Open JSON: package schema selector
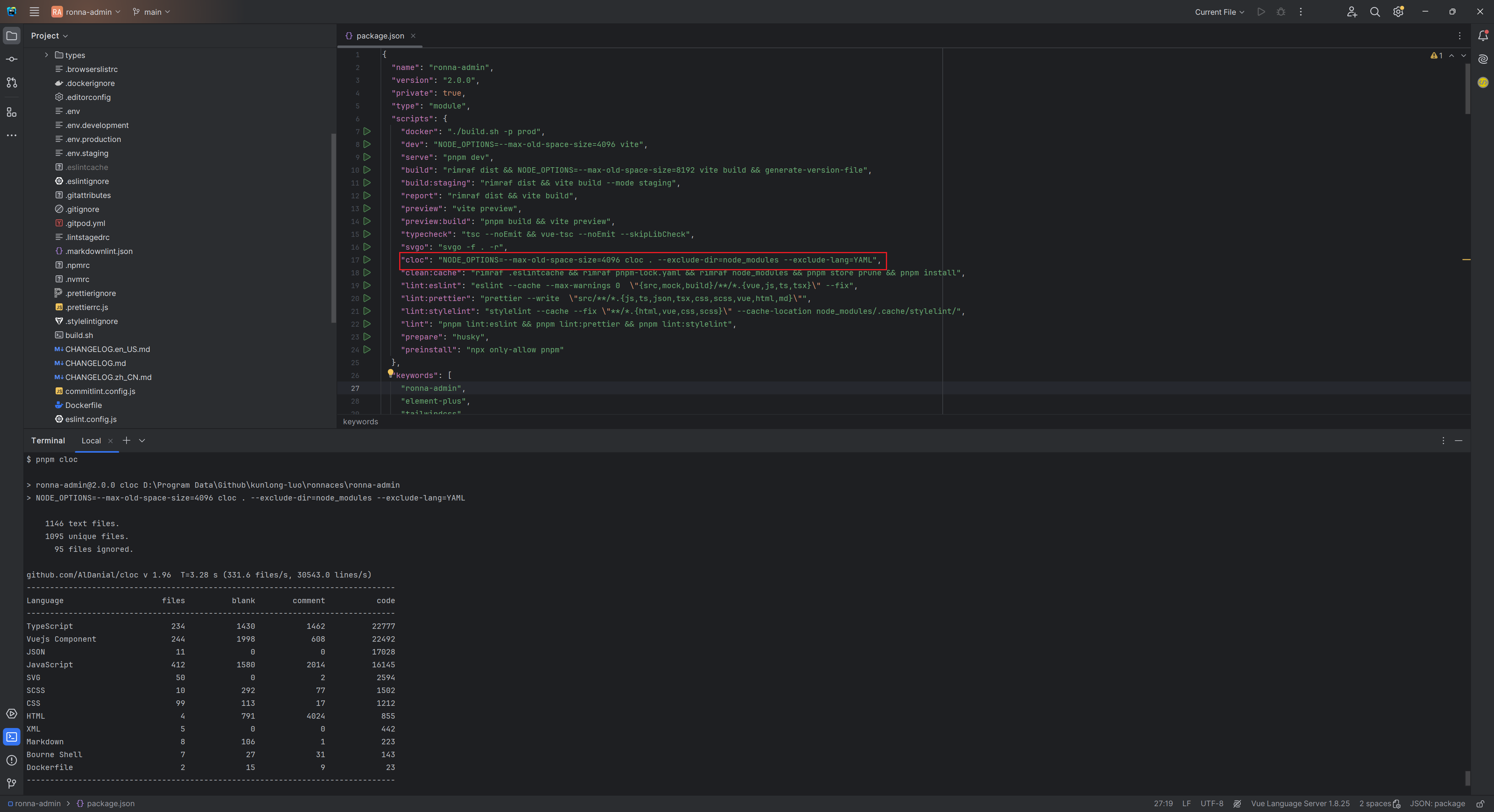1494x812 pixels. click(1437, 803)
